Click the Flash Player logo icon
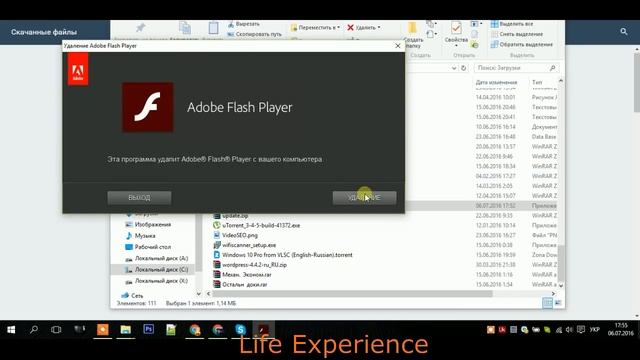Screen dimensions: 640x360 [147, 107]
